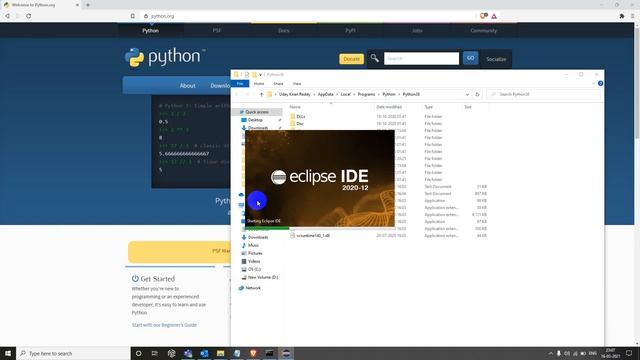Refresh the Explorer folder view

point(477,94)
